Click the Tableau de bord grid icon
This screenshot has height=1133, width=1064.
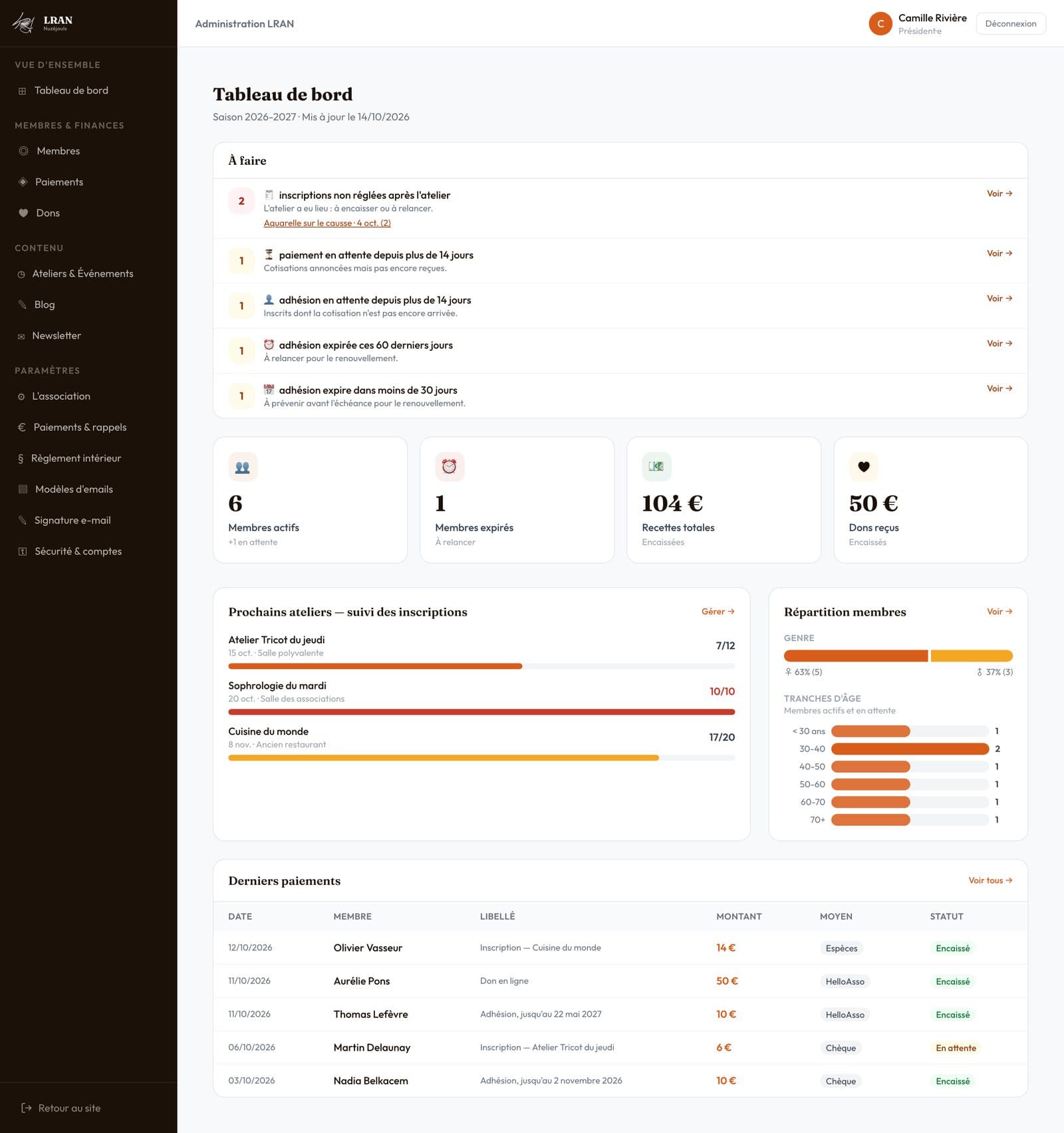[x=22, y=91]
